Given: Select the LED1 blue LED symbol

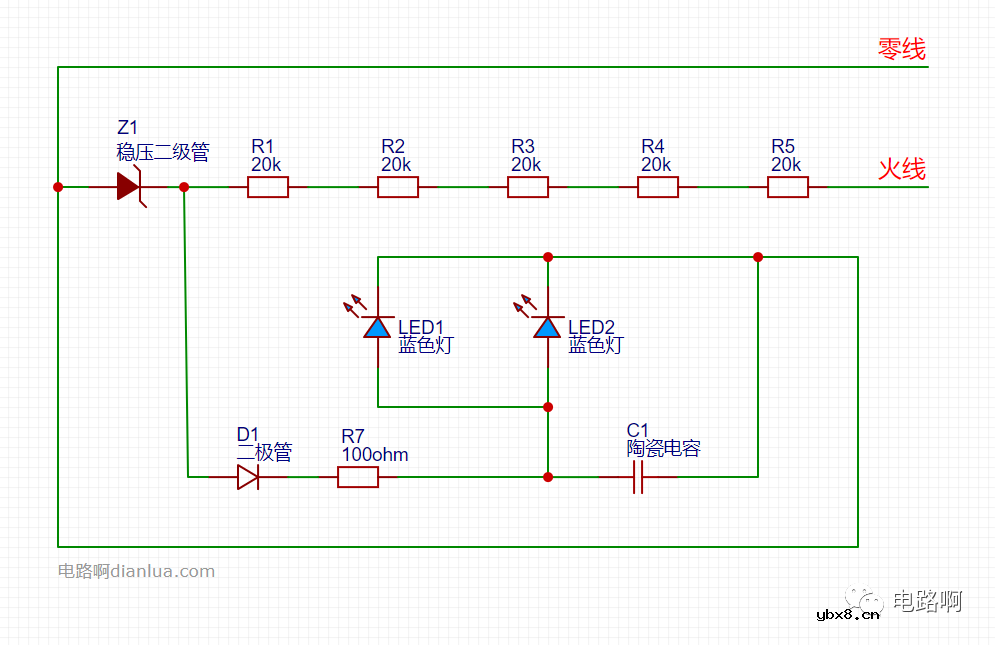Looking at the screenshot, I should [x=377, y=327].
